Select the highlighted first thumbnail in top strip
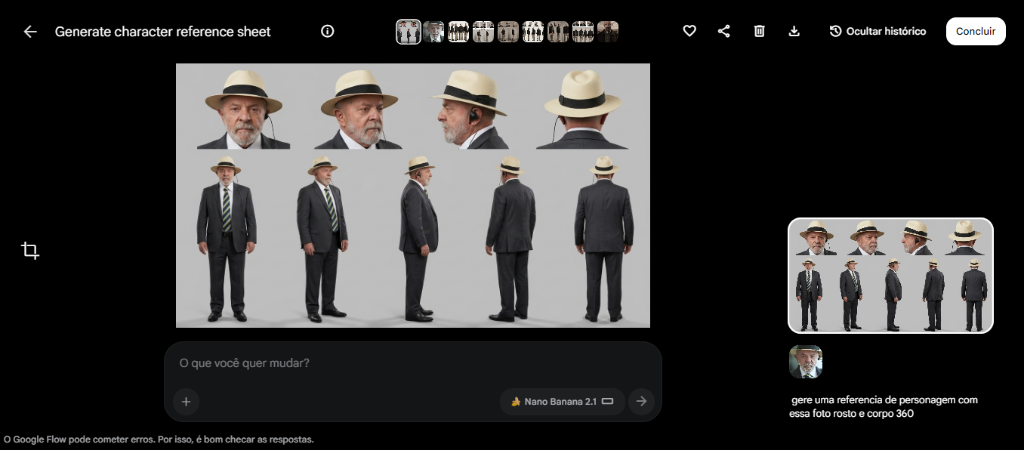 coord(408,31)
